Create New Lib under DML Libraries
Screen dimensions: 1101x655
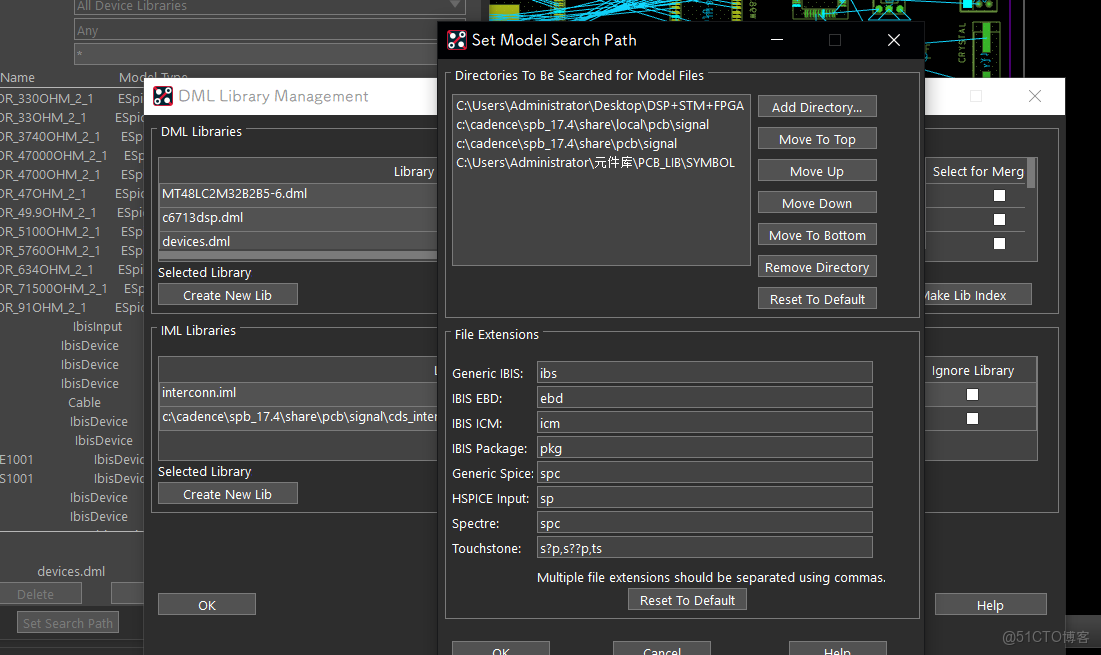point(228,295)
